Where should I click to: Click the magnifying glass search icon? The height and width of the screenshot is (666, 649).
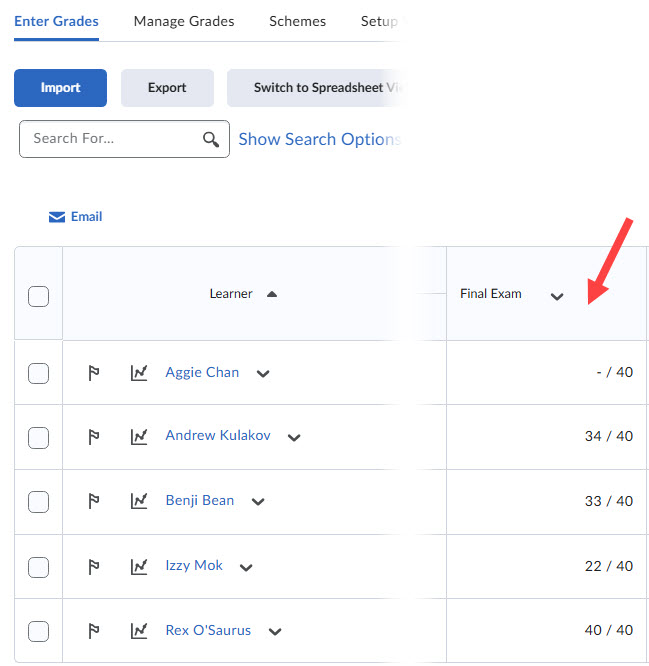[211, 139]
